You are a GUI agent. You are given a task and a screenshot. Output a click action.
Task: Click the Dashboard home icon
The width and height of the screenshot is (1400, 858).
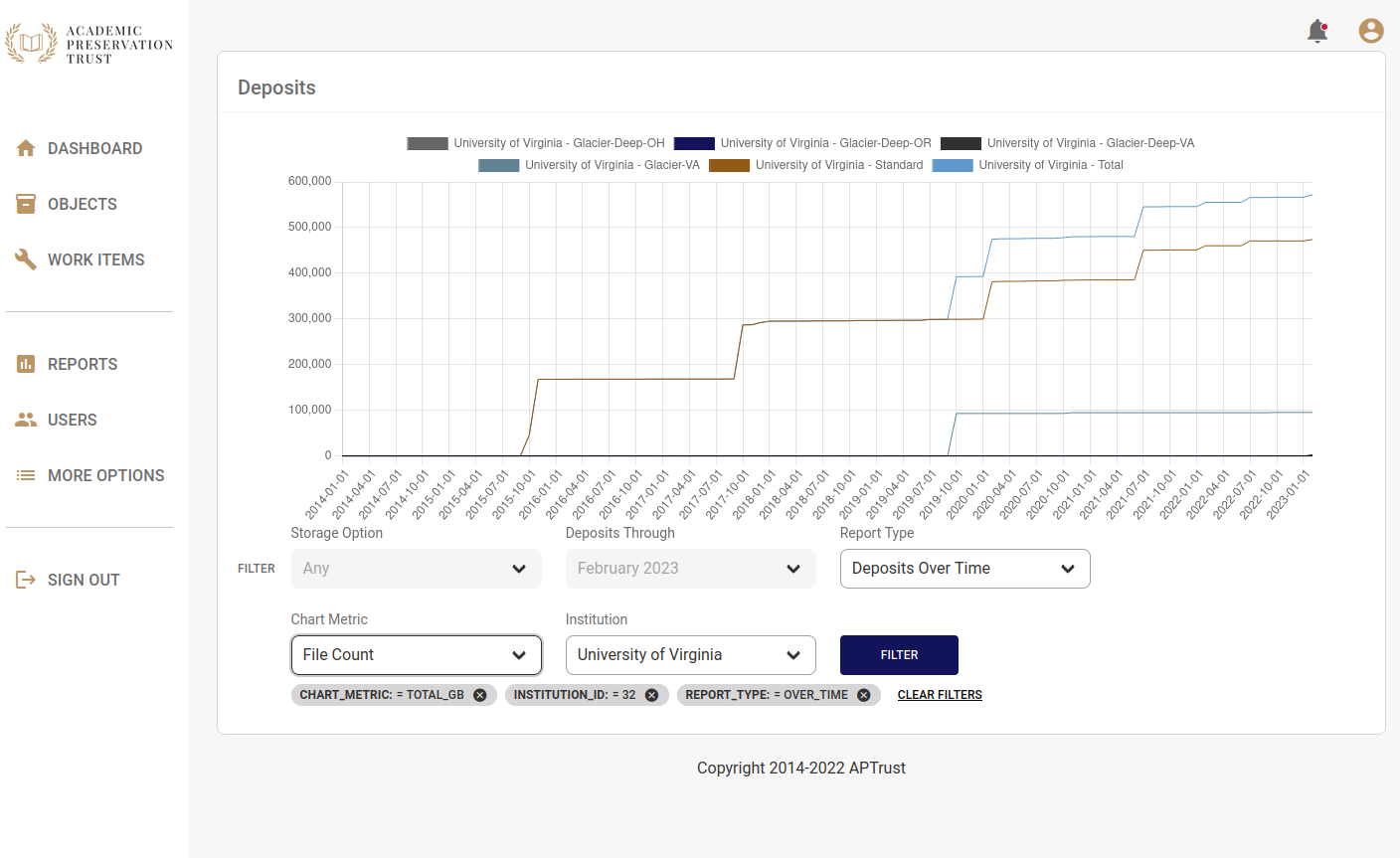[26, 148]
